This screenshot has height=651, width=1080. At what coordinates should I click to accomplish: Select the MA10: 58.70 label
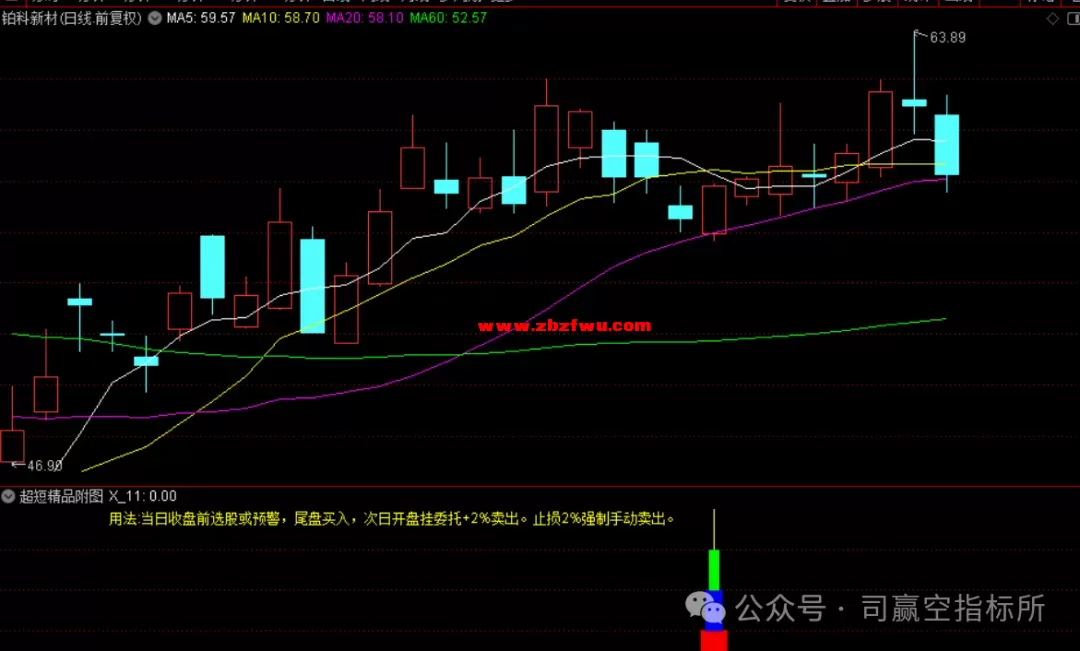pyautogui.click(x=281, y=18)
